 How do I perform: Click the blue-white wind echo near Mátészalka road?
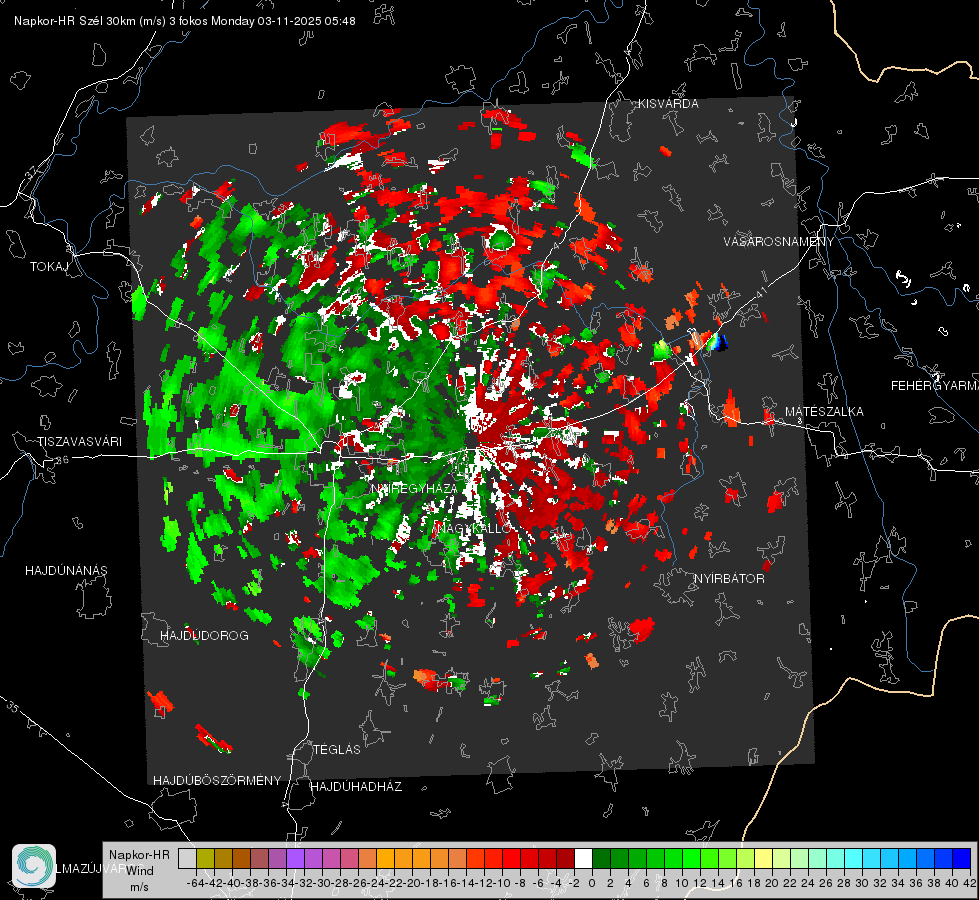pos(719,342)
